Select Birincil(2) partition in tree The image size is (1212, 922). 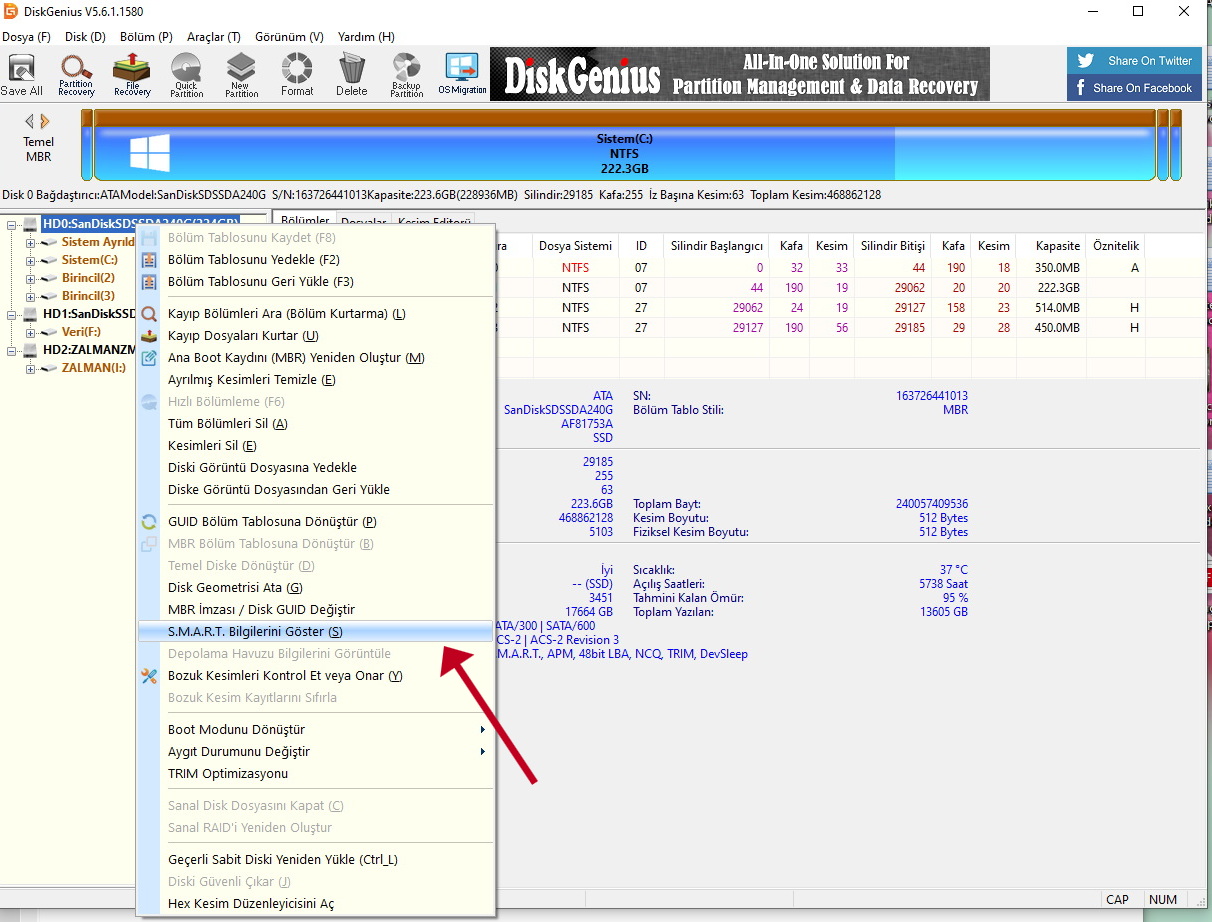tap(88, 278)
